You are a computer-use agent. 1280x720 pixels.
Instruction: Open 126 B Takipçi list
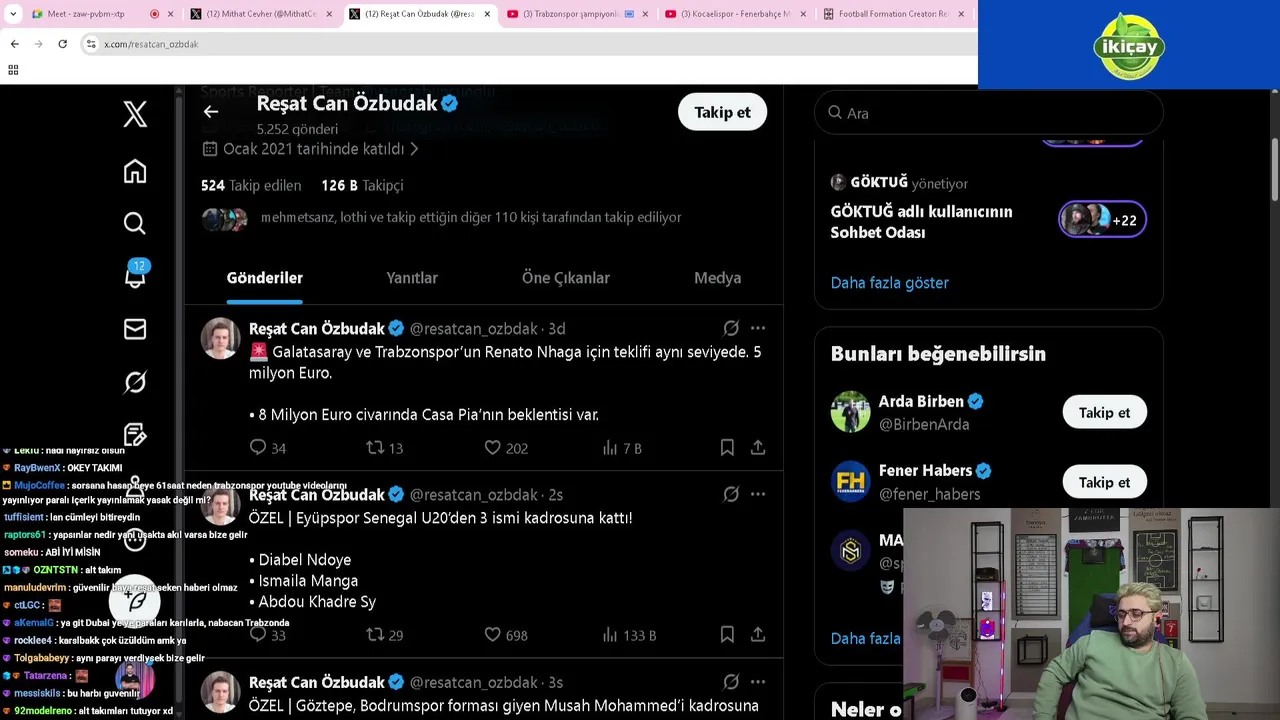coord(362,185)
